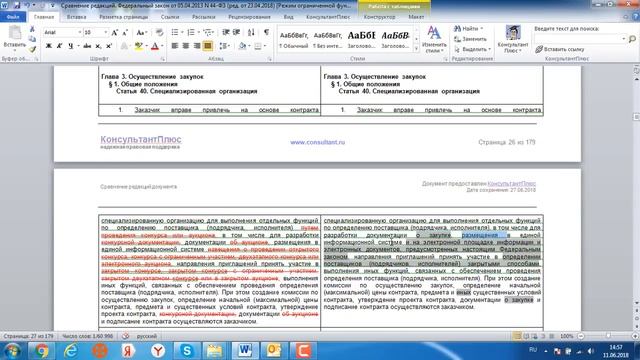Viewport: 640px width, 360px height.
Task: Expand the styles gallery with More arrow
Action: tap(416, 49)
